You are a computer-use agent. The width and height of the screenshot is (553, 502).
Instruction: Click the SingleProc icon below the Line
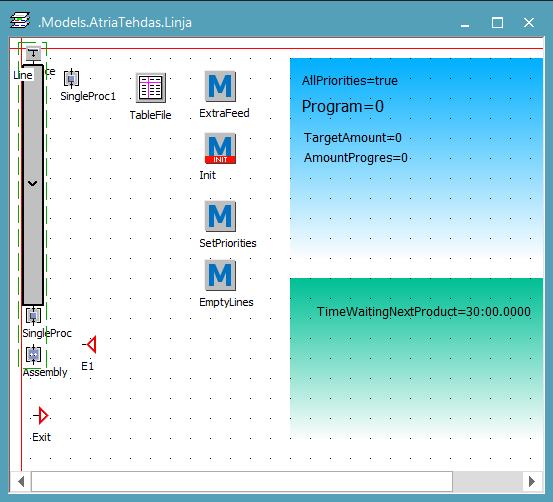coord(34,315)
